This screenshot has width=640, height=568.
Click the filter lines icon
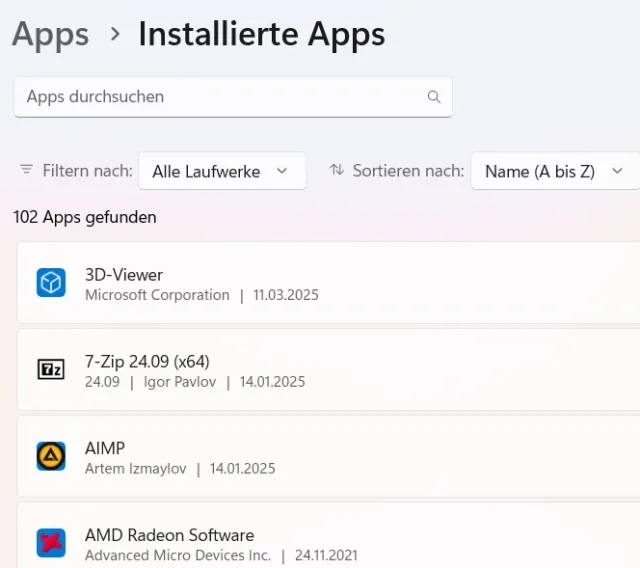tap(27, 169)
